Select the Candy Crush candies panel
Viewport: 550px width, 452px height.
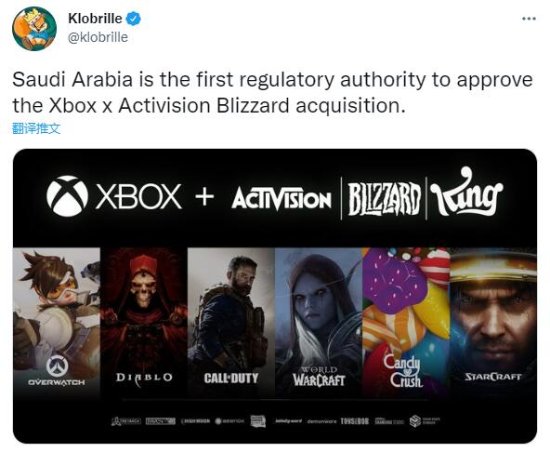coord(406,322)
